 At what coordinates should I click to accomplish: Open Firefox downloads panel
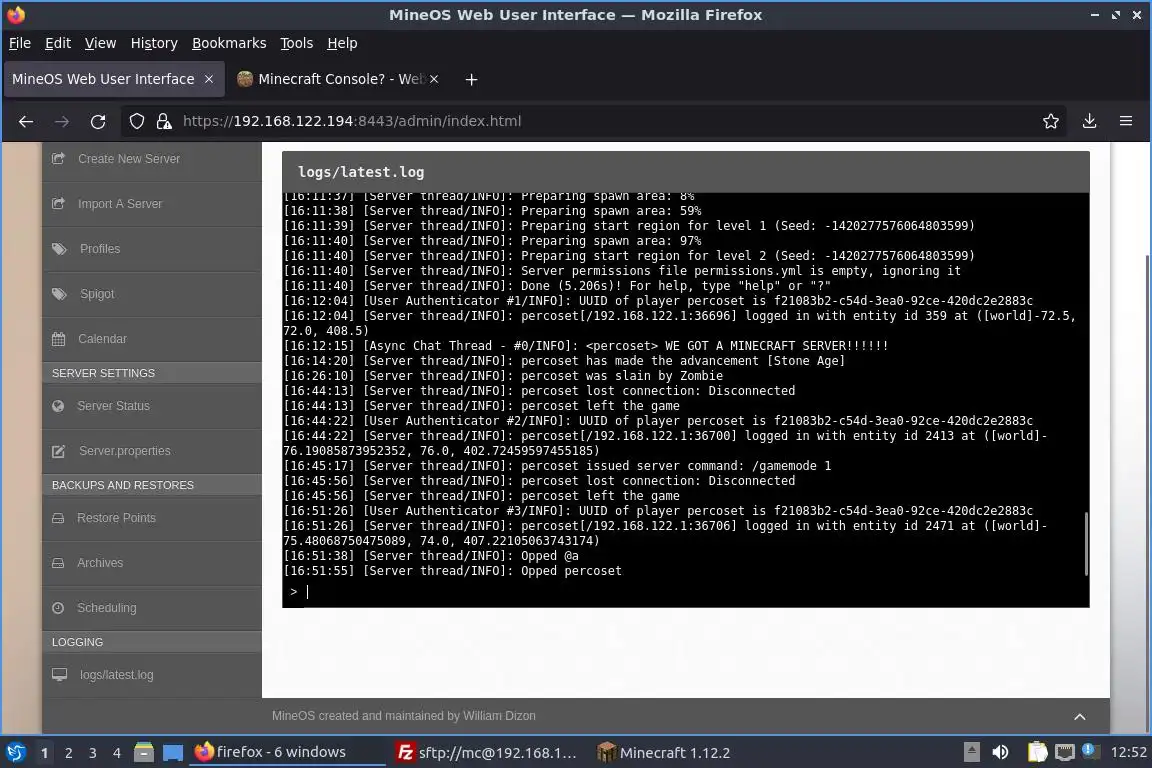(1090, 121)
